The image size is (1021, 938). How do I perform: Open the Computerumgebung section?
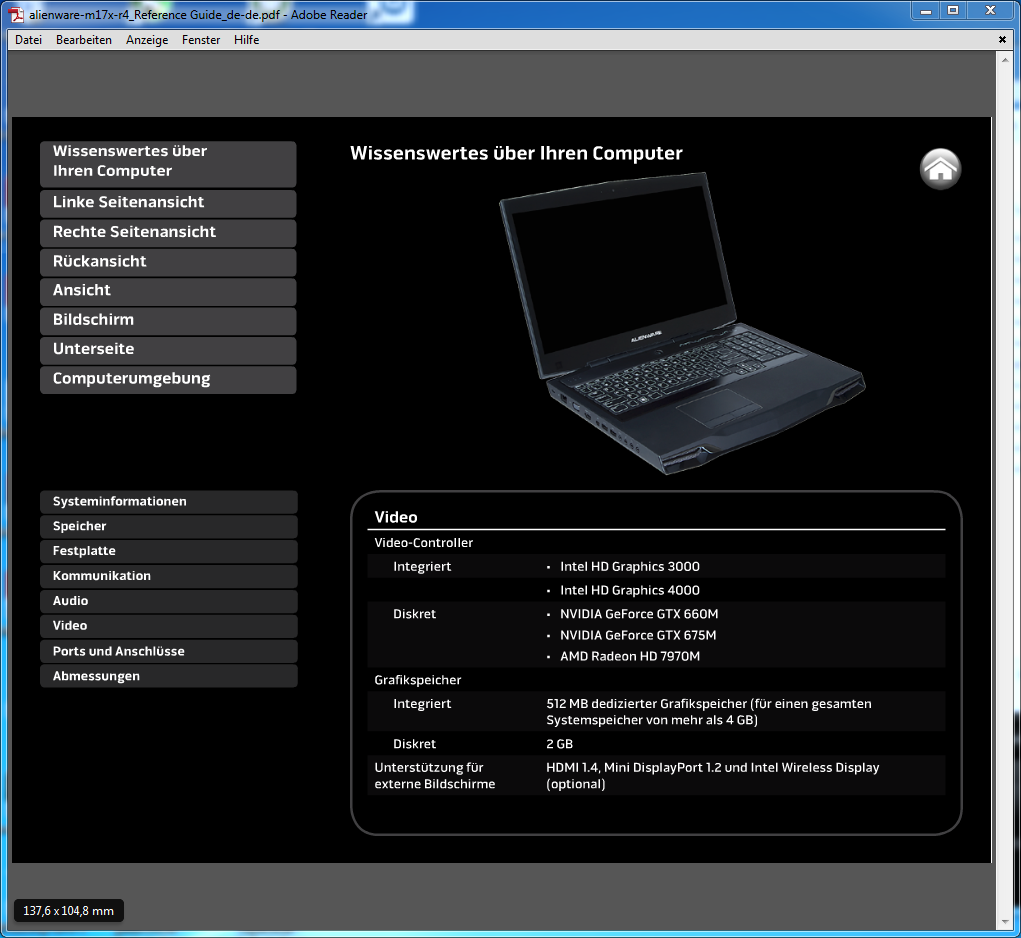coord(168,379)
